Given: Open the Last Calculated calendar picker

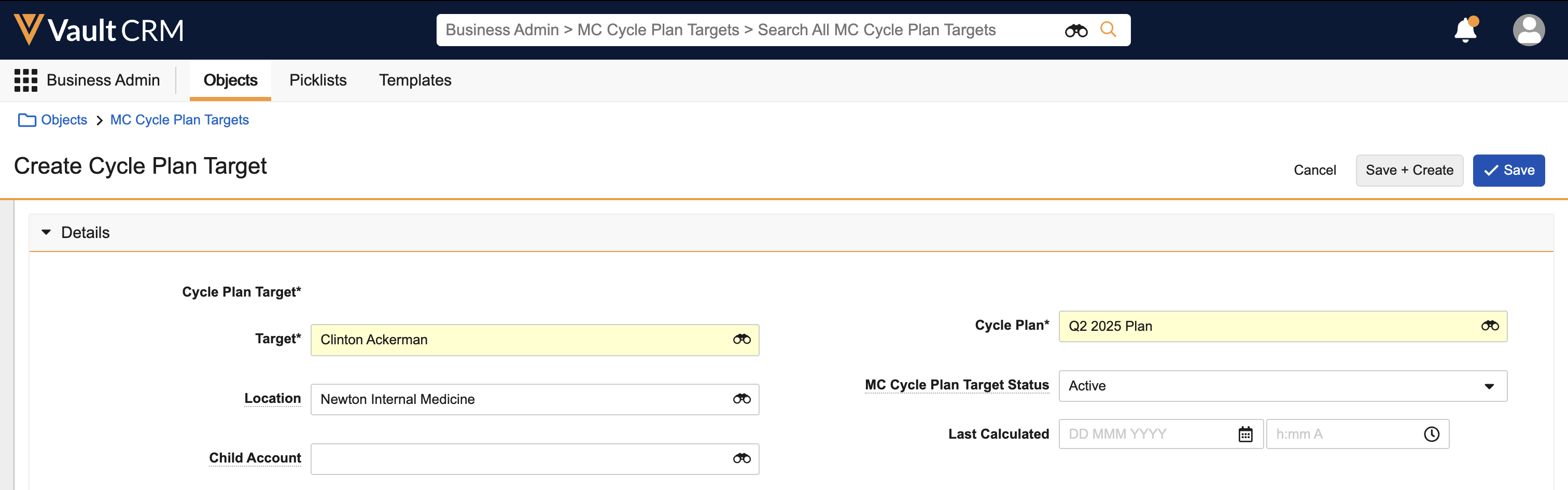Looking at the screenshot, I should point(1245,435).
